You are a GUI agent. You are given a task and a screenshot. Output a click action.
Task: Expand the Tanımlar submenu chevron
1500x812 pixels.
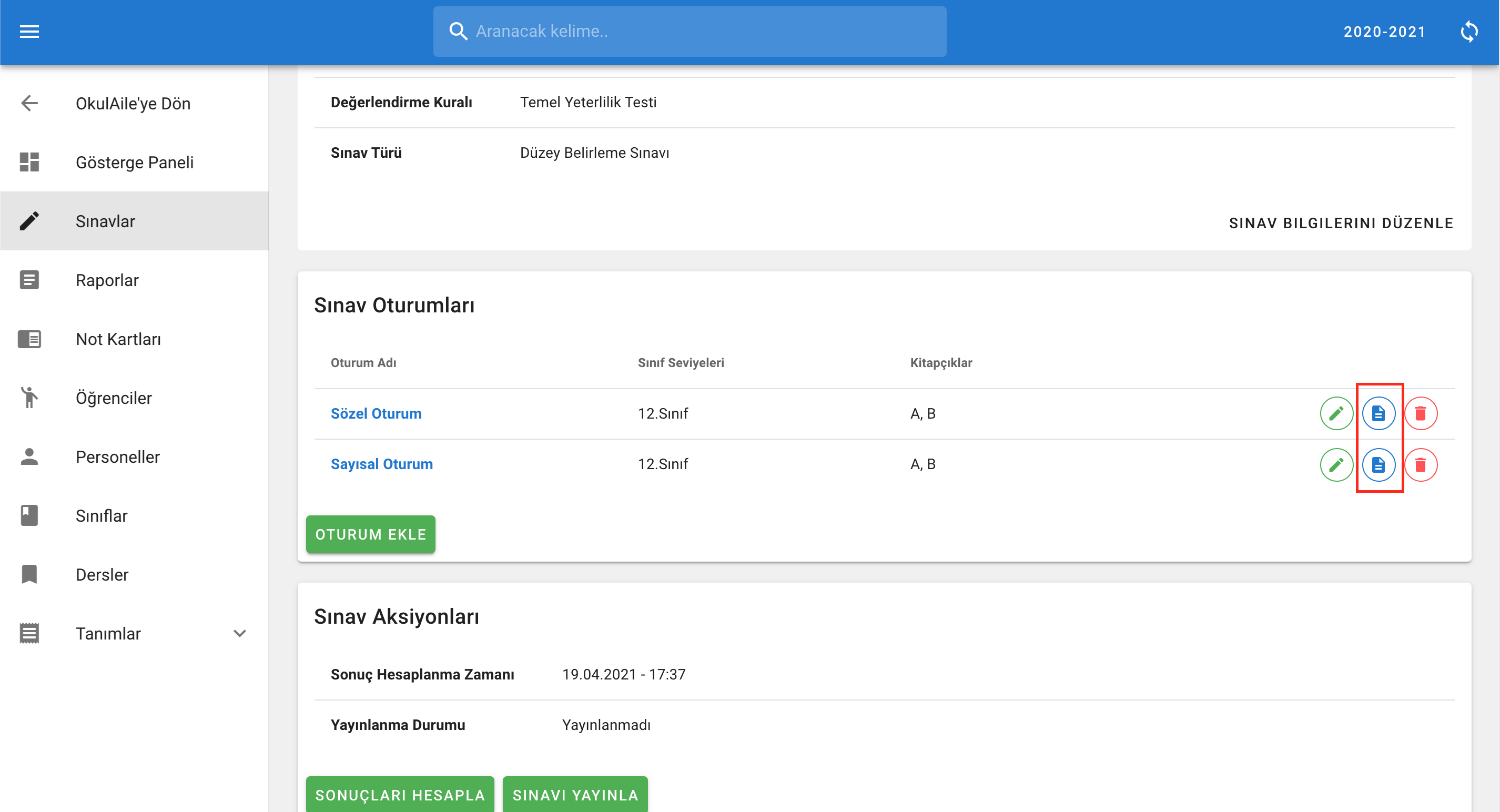click(x=240, y=633)
